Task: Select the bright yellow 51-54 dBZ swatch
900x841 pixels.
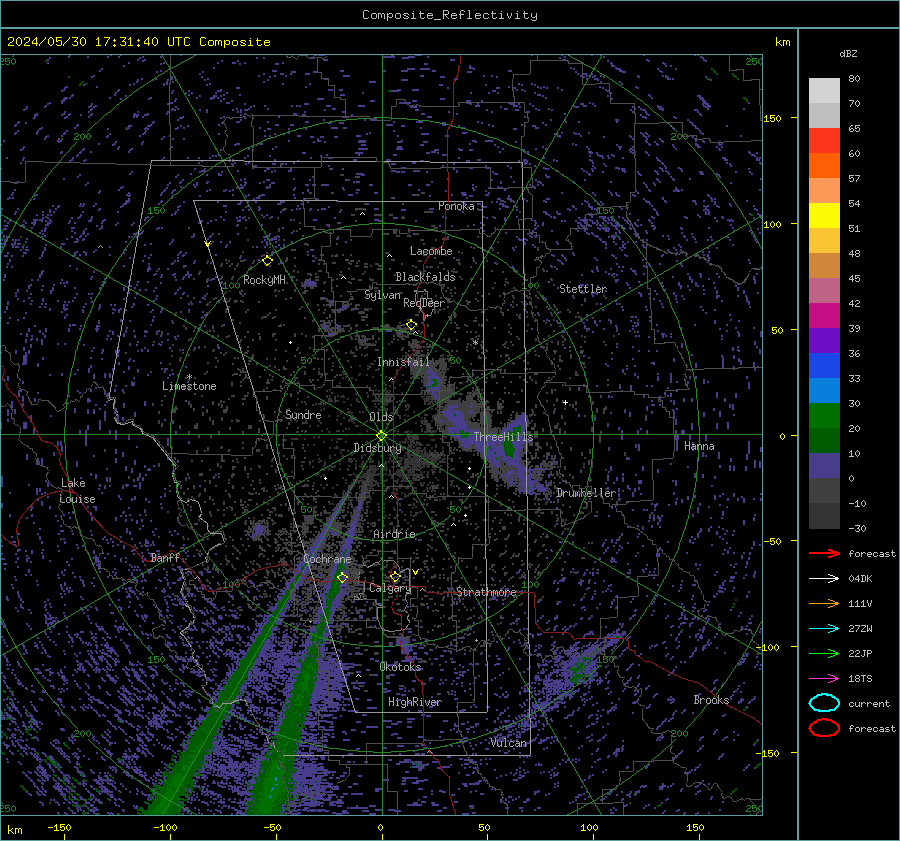Action: coord(824,216)
